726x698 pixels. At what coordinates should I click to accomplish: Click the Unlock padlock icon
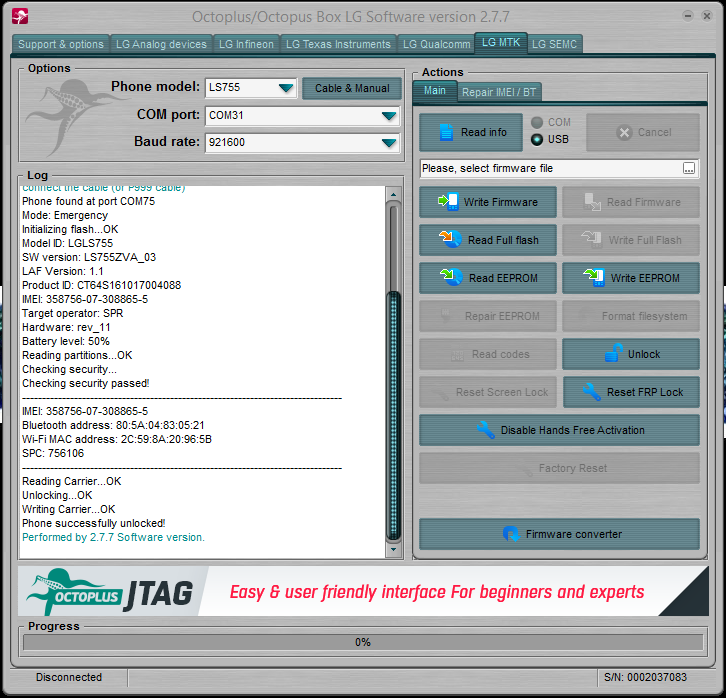[x=613, y=354]
